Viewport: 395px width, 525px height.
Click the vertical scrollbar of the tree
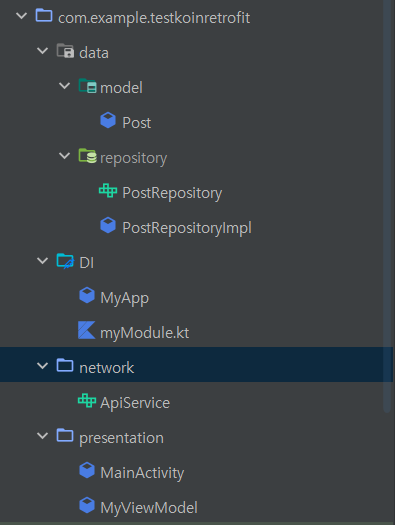tap(387, 206)
